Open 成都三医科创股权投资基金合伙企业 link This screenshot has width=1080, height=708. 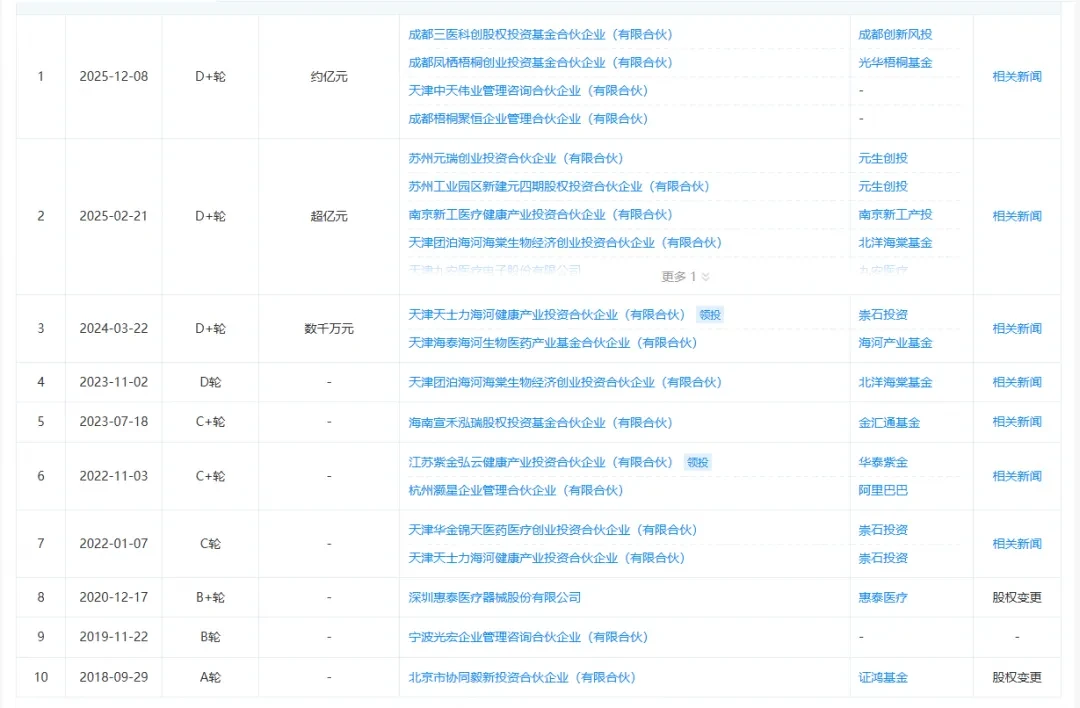click(x=540, y=34)
